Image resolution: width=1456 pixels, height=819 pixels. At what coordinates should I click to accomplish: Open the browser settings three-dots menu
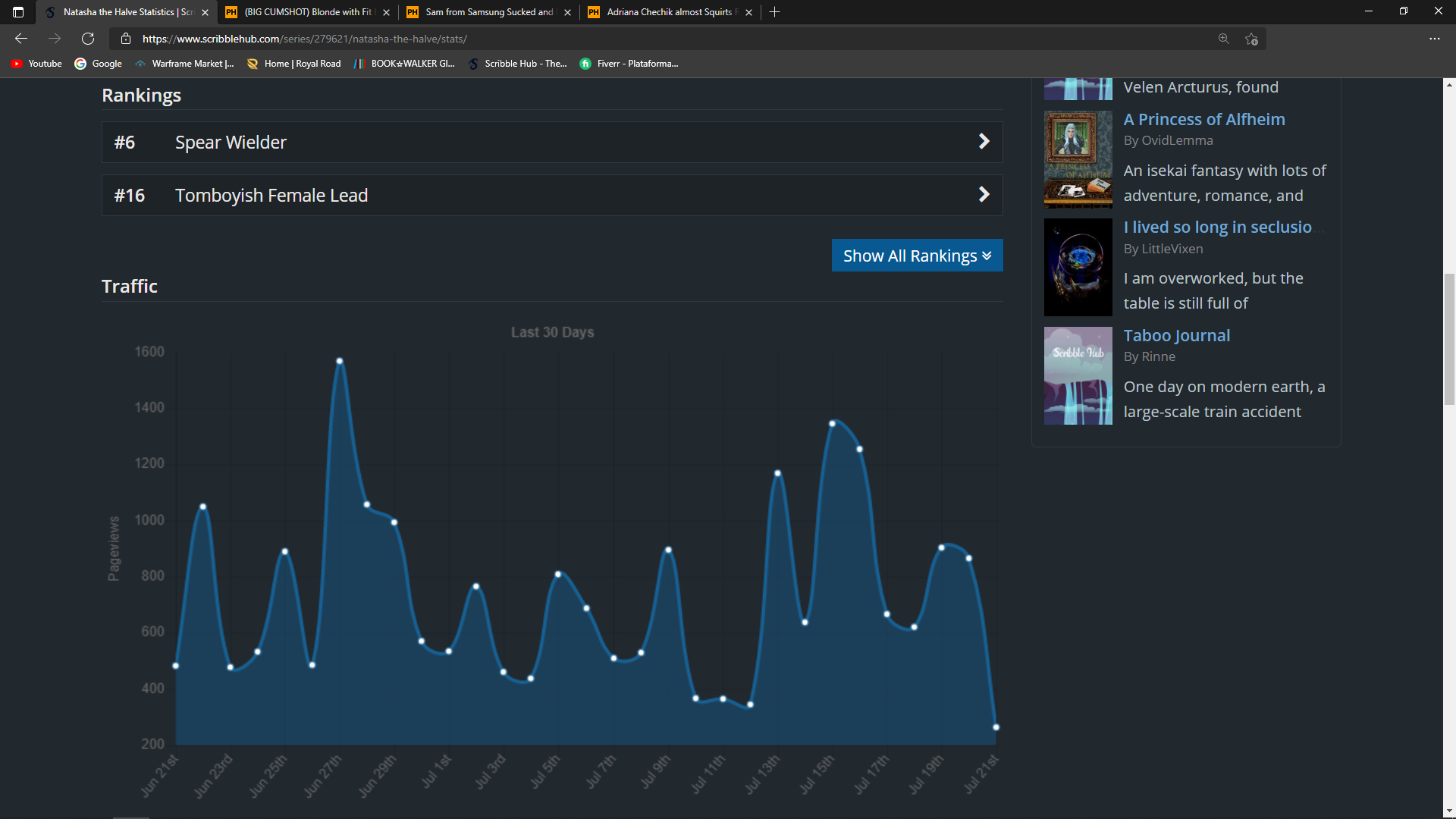coord(1434,39)
